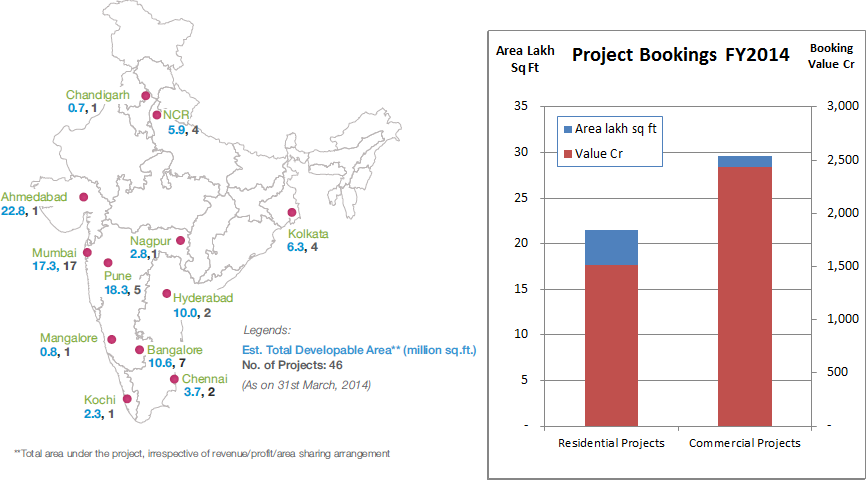Screen dimensions: 868x486
Task: Select the Kochi location dot
Action: (127, 398)
